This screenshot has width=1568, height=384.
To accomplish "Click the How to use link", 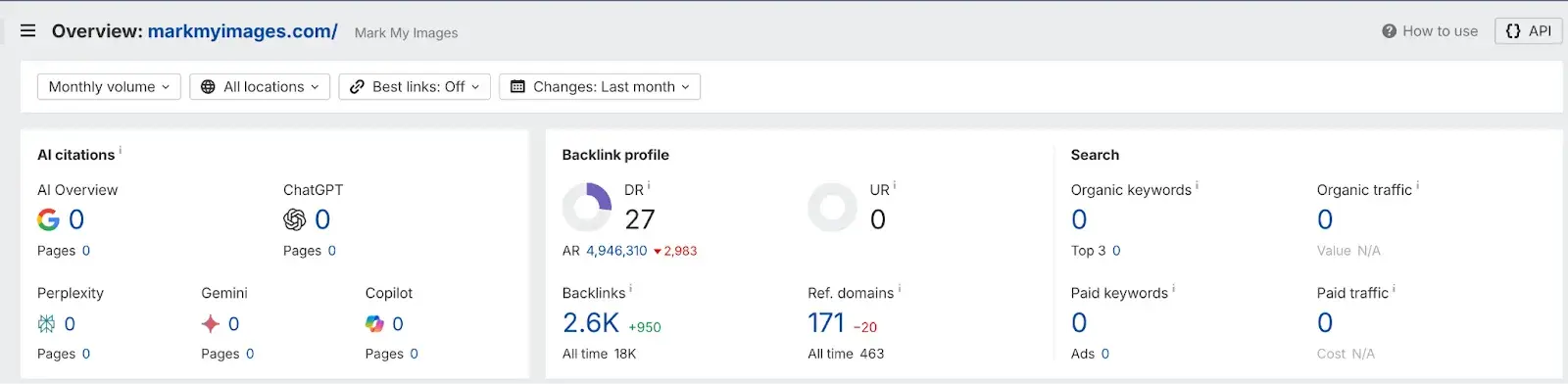I will click(1440, 31).
